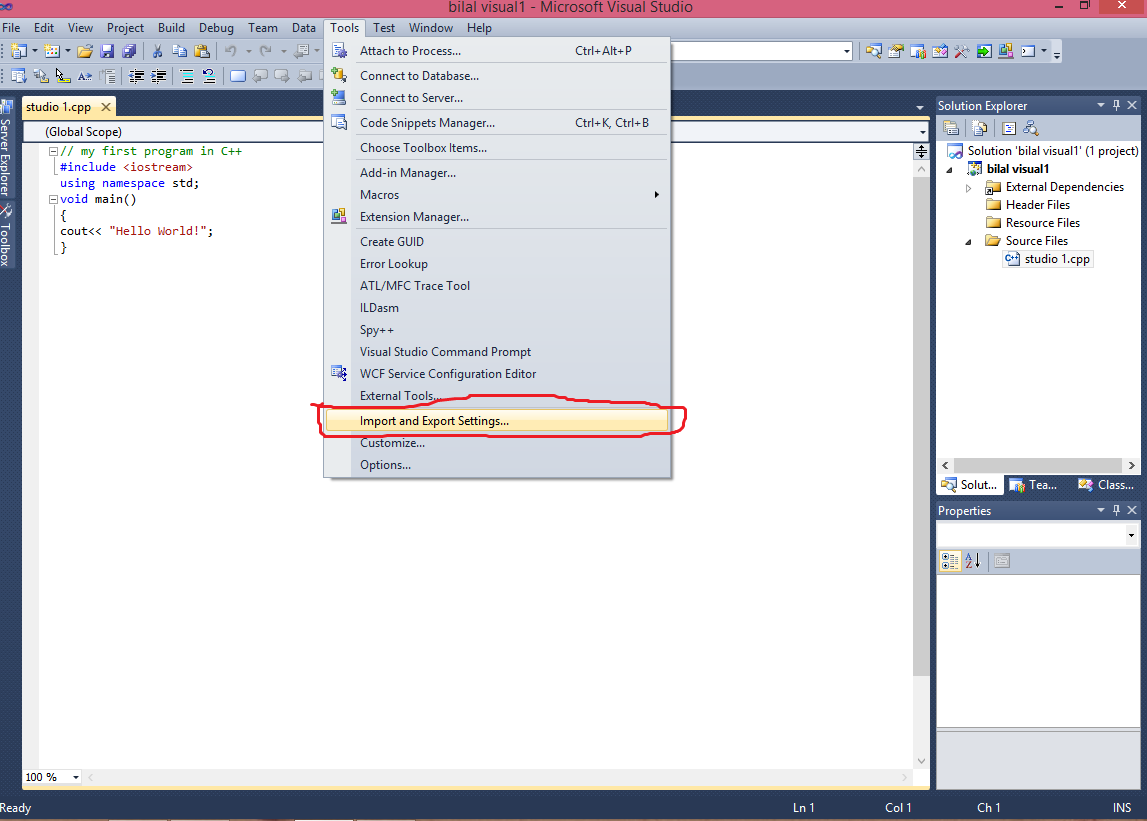Switch Properties panel to alphabetical sorting

pos(971,561)
